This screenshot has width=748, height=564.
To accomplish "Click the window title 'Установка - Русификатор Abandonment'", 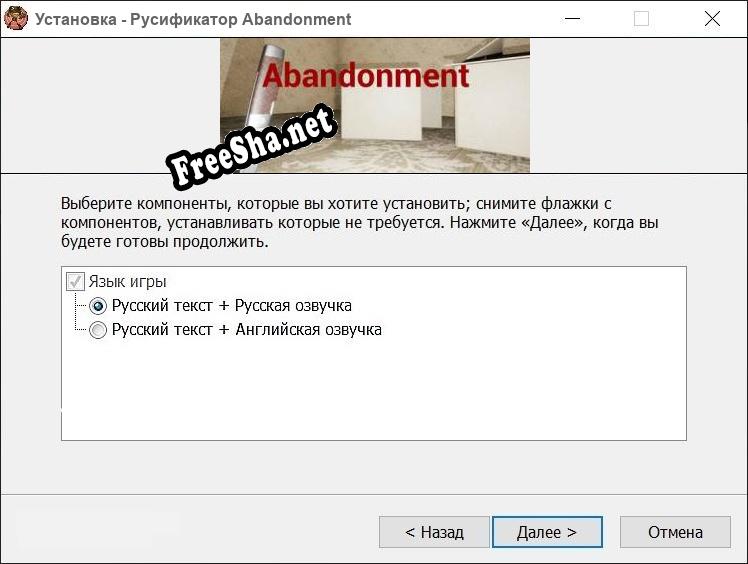I will [193, 19].
